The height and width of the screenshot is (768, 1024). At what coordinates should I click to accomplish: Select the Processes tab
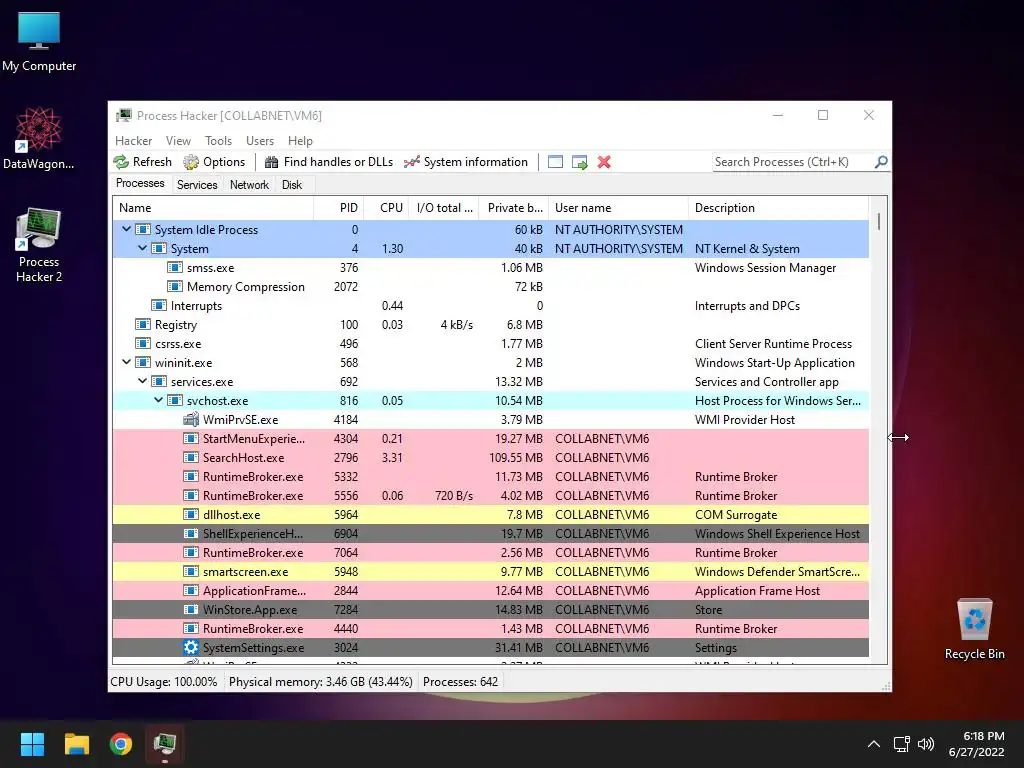click(140, 184)
